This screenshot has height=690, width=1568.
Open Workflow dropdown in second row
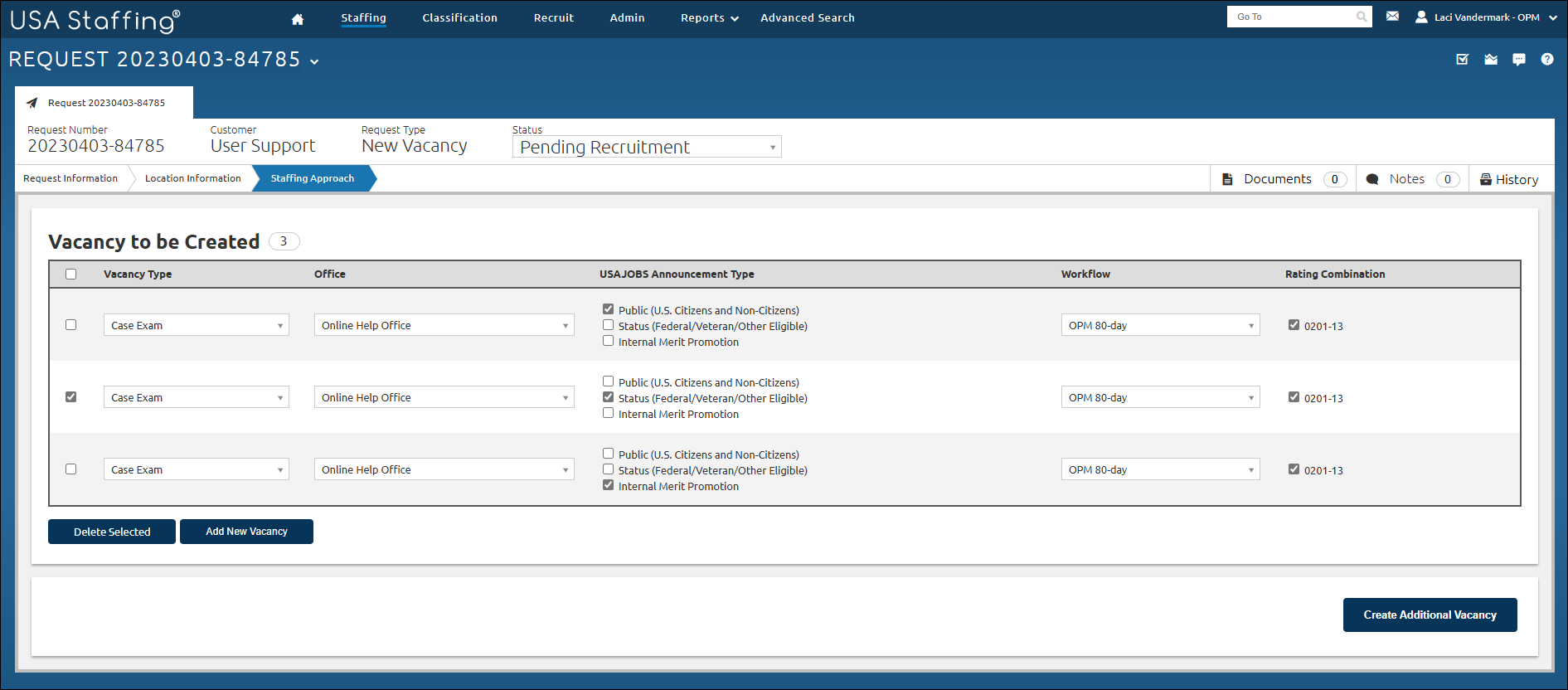[x=1161, y=397]
